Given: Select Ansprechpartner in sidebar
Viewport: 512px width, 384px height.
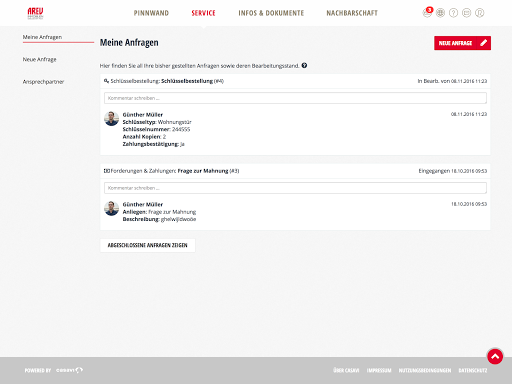Looking at the screenshot, I should (x=43, y=82).
